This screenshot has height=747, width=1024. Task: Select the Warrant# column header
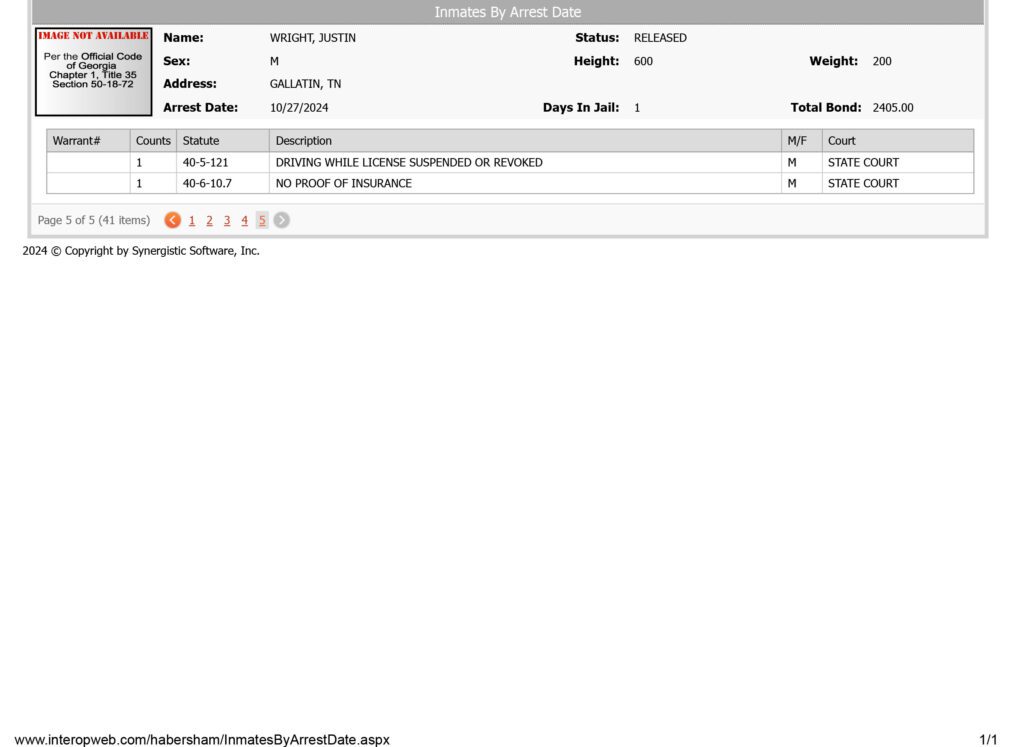click(x=88, y=140)
